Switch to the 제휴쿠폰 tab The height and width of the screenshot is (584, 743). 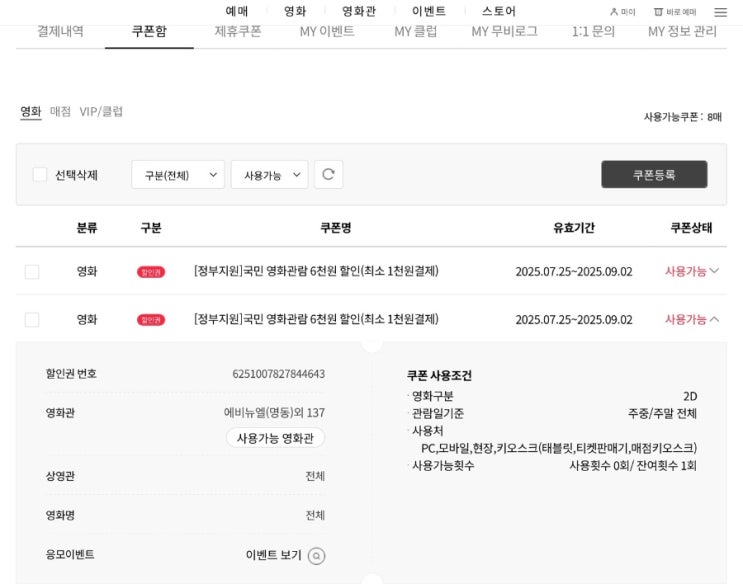238,31
